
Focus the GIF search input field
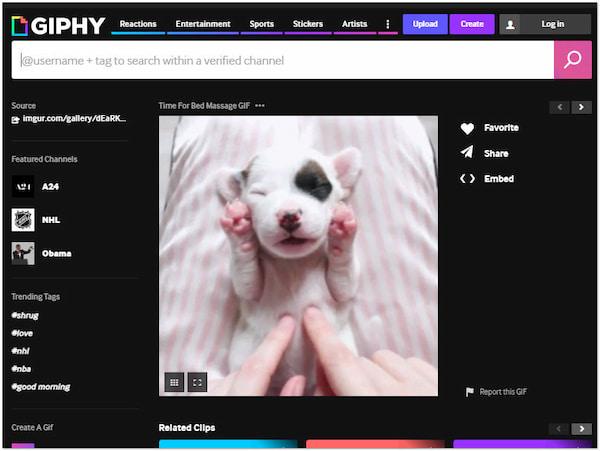(283, 60)
